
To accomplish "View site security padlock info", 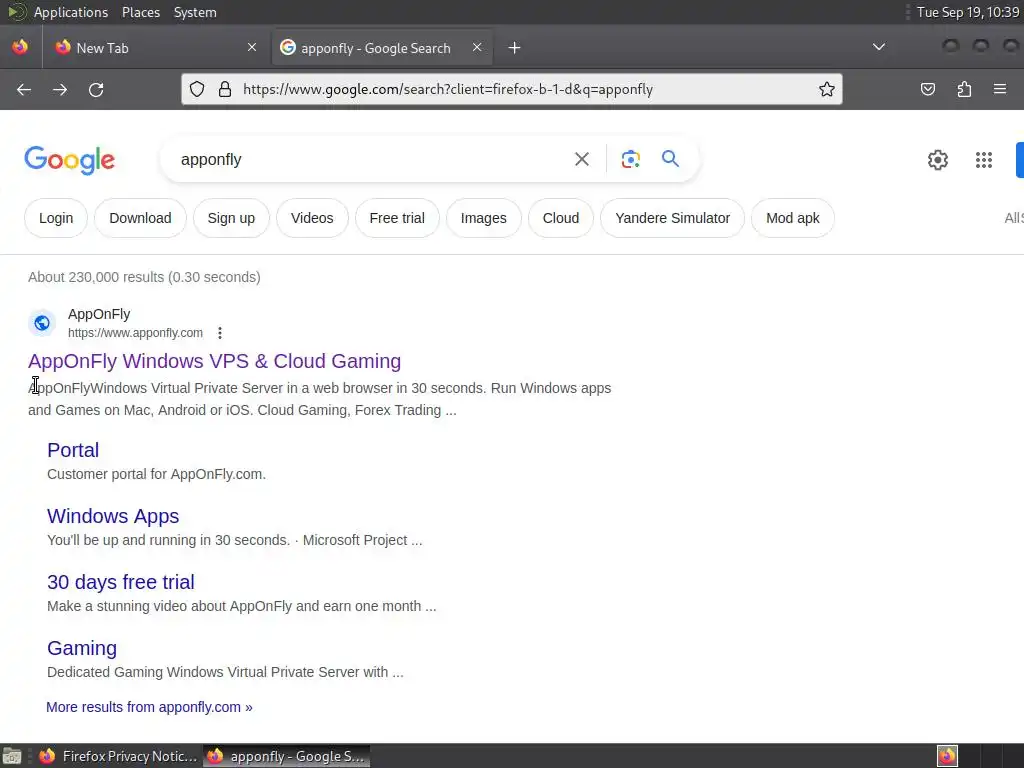I will point(225,89).
